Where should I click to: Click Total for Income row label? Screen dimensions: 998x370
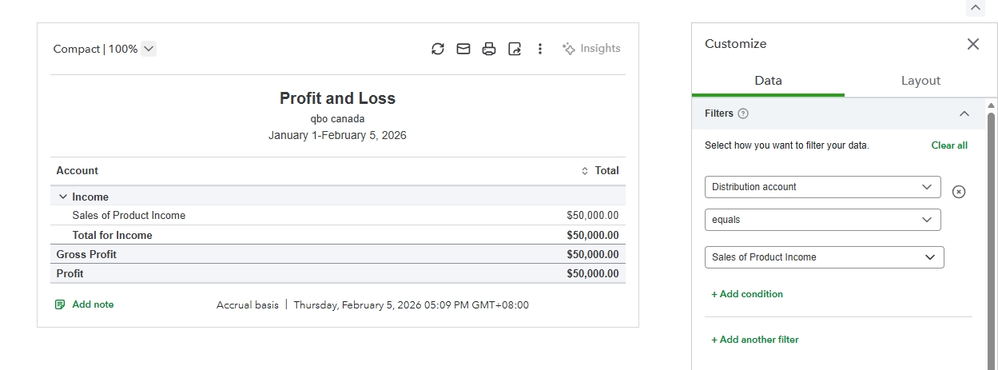tap(112, 235)
